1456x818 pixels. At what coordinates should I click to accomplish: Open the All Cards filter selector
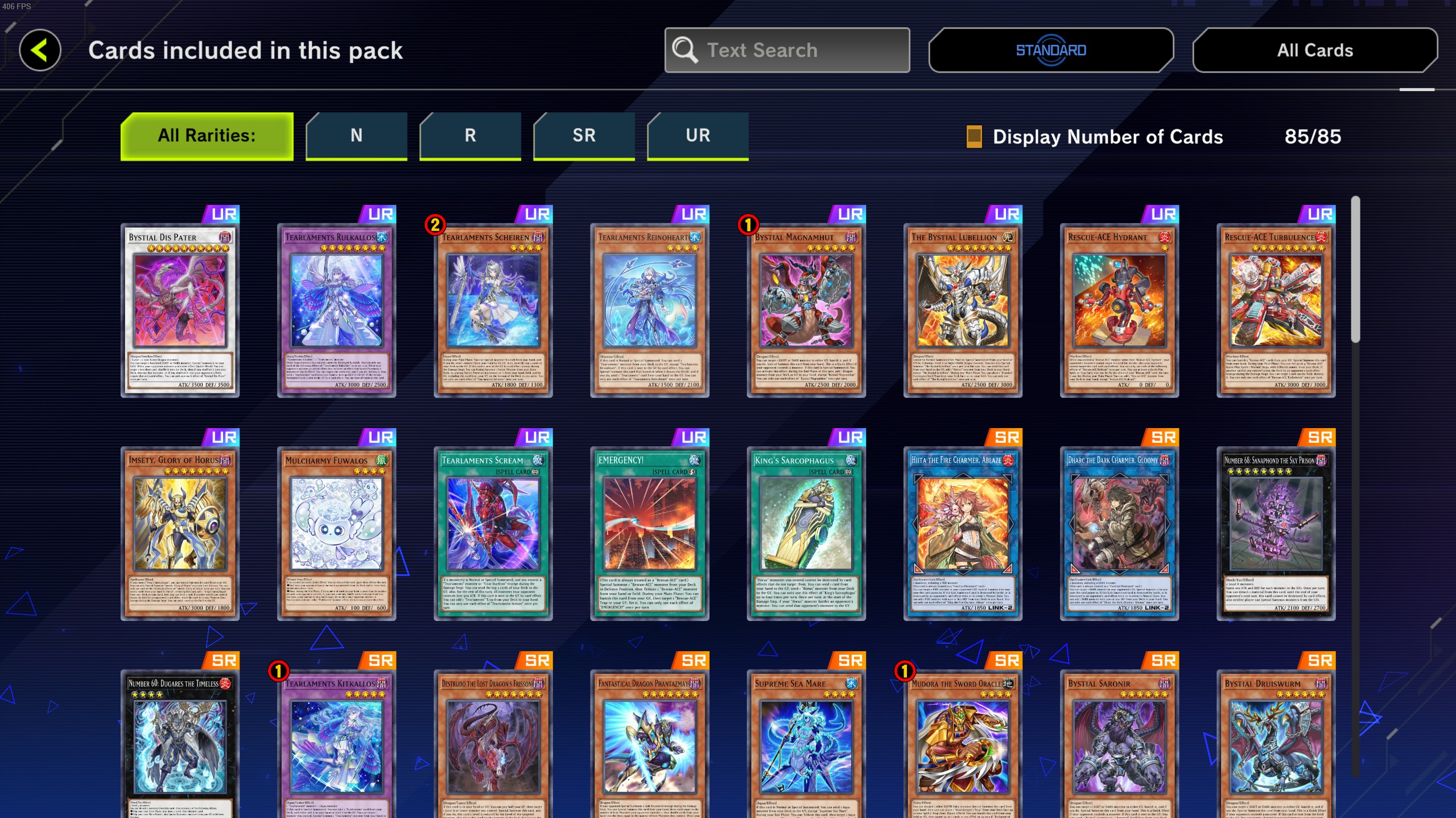(x=1315, y=50)
